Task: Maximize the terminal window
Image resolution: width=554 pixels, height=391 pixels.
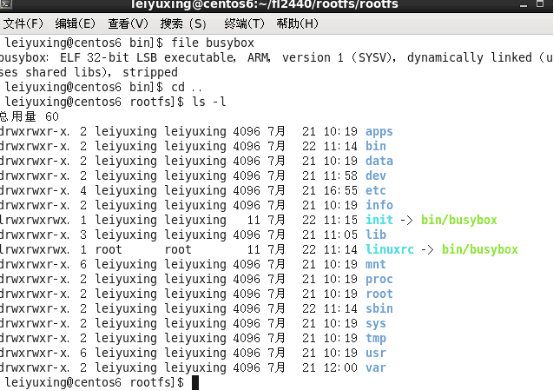Action: pyautogui.click(x=540, y=4)
